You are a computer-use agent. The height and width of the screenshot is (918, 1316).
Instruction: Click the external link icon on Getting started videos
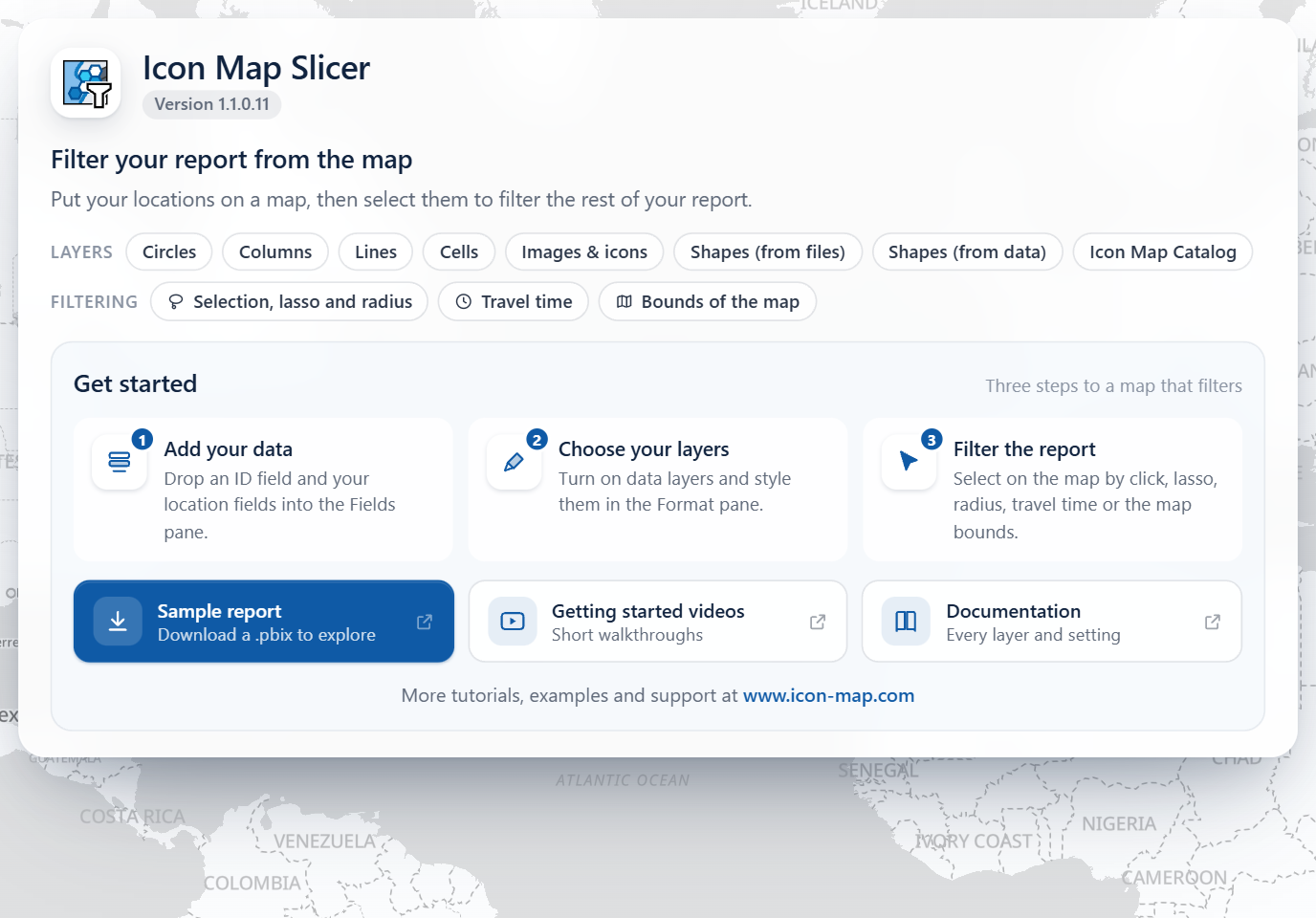coord(818,622)
